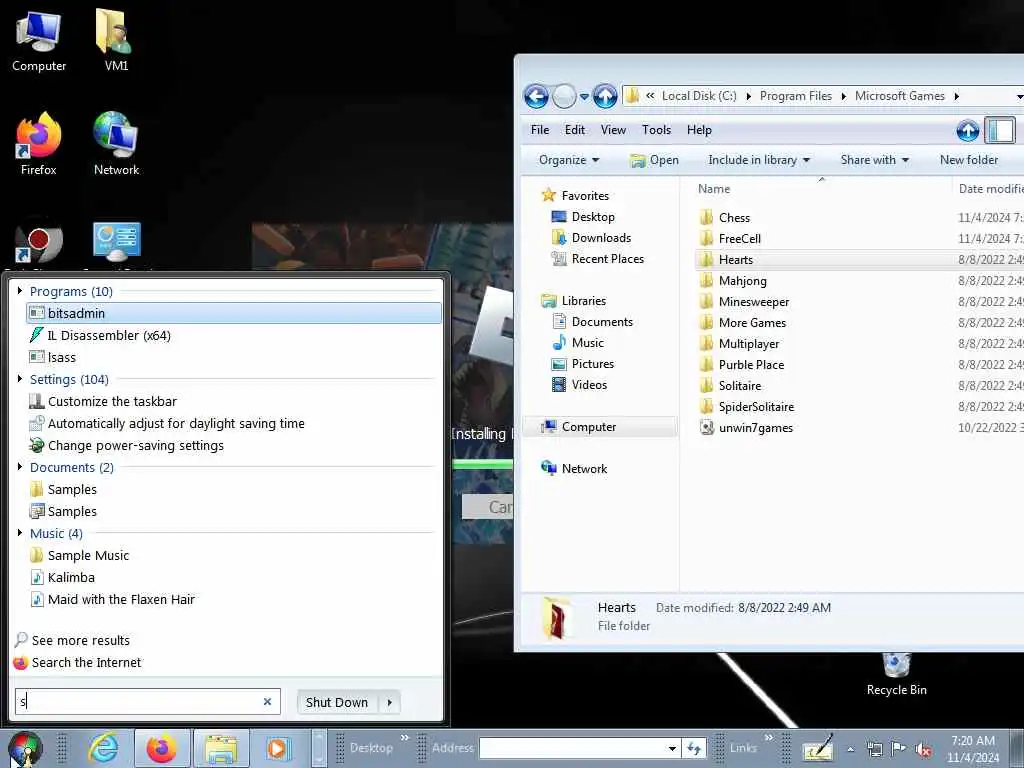Screen dimensions: 1024x768
Task: Open the Include in library dropdown
Action: pos(759,160)
